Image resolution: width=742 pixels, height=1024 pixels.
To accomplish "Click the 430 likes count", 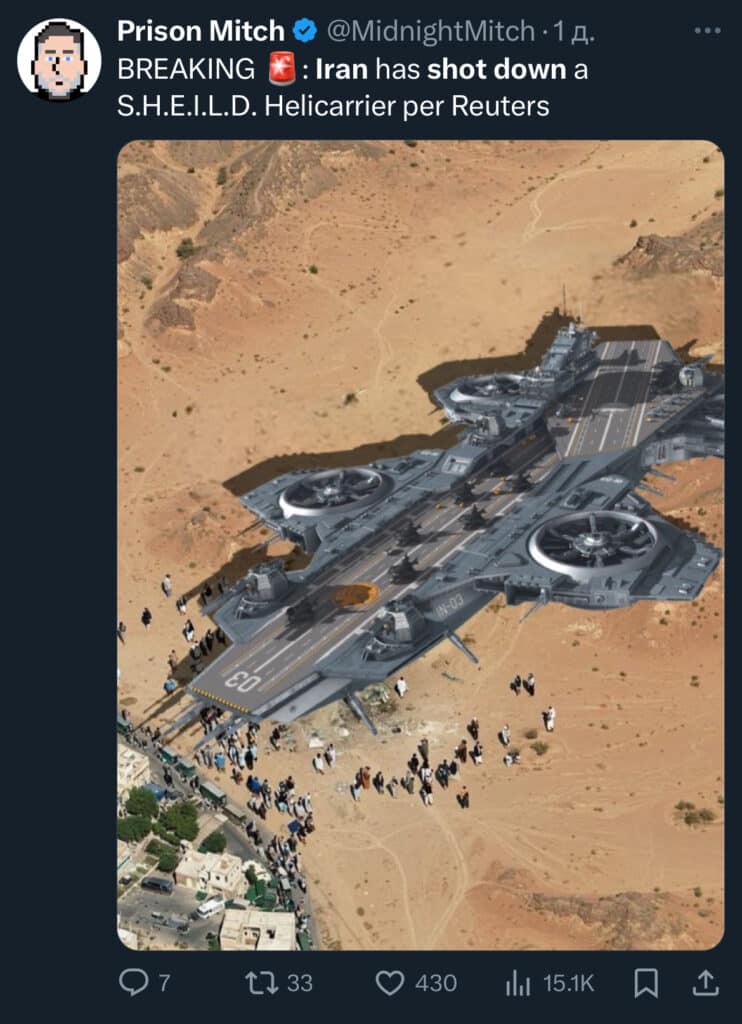I will click(436, 983).
